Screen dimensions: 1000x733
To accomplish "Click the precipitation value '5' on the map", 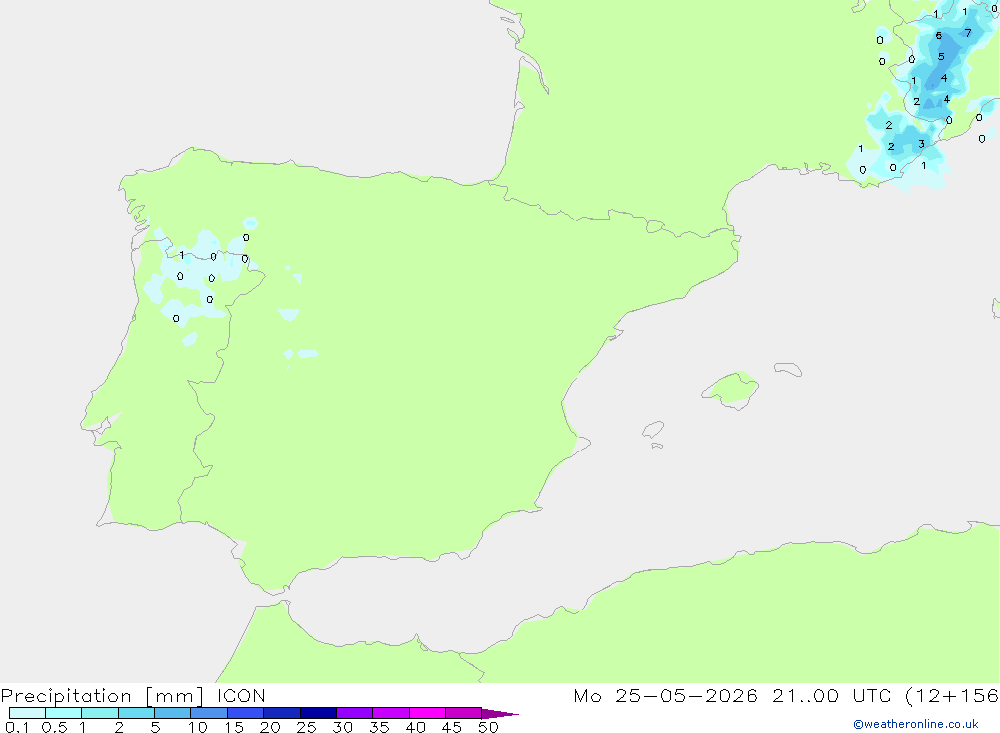I will pos(941,57).
